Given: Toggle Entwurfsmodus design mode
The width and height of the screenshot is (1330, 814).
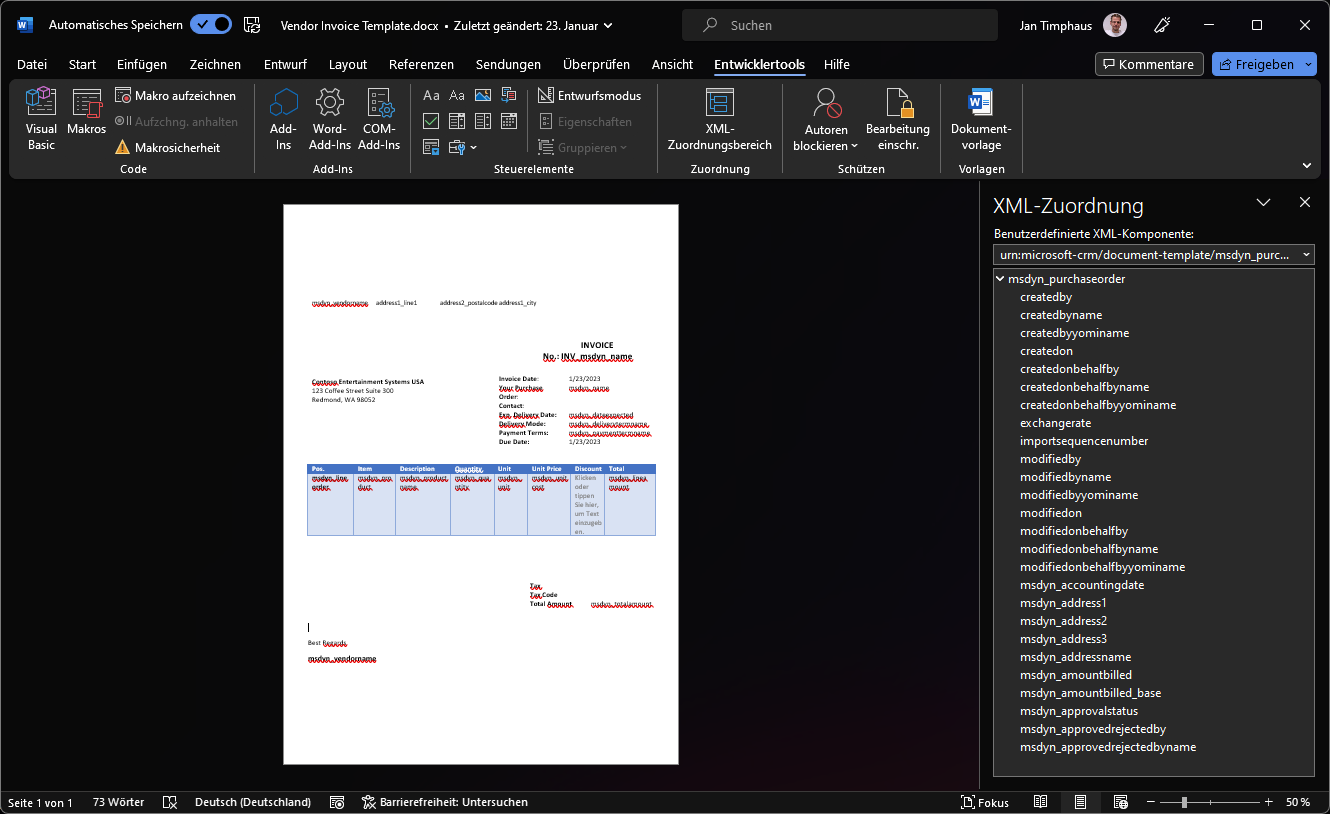Looking at the screenshot, I should coord(590,95).
